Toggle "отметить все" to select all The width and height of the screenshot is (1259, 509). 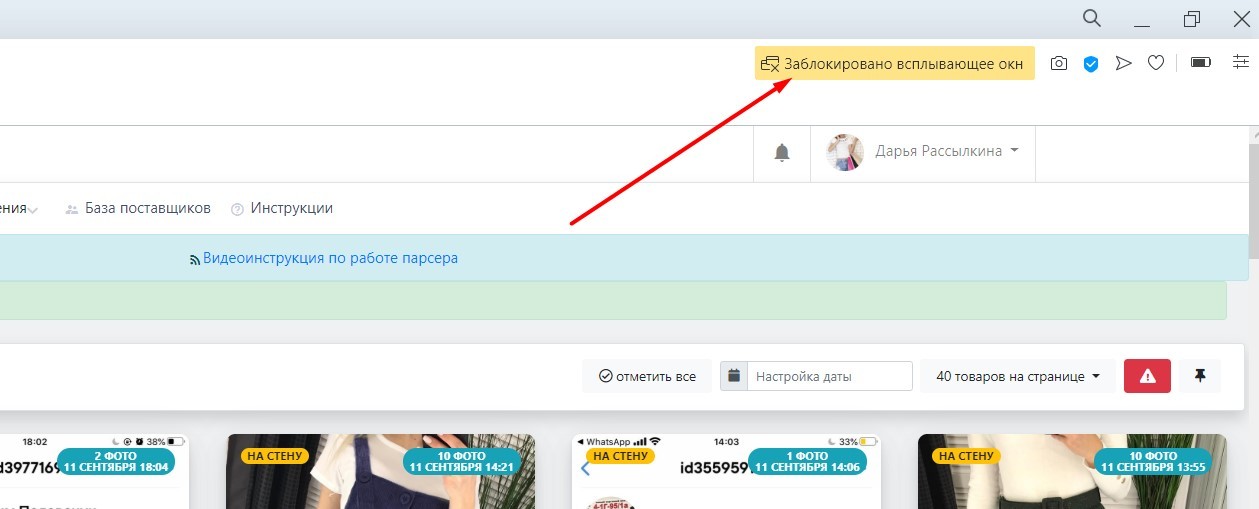coord(647,376)
